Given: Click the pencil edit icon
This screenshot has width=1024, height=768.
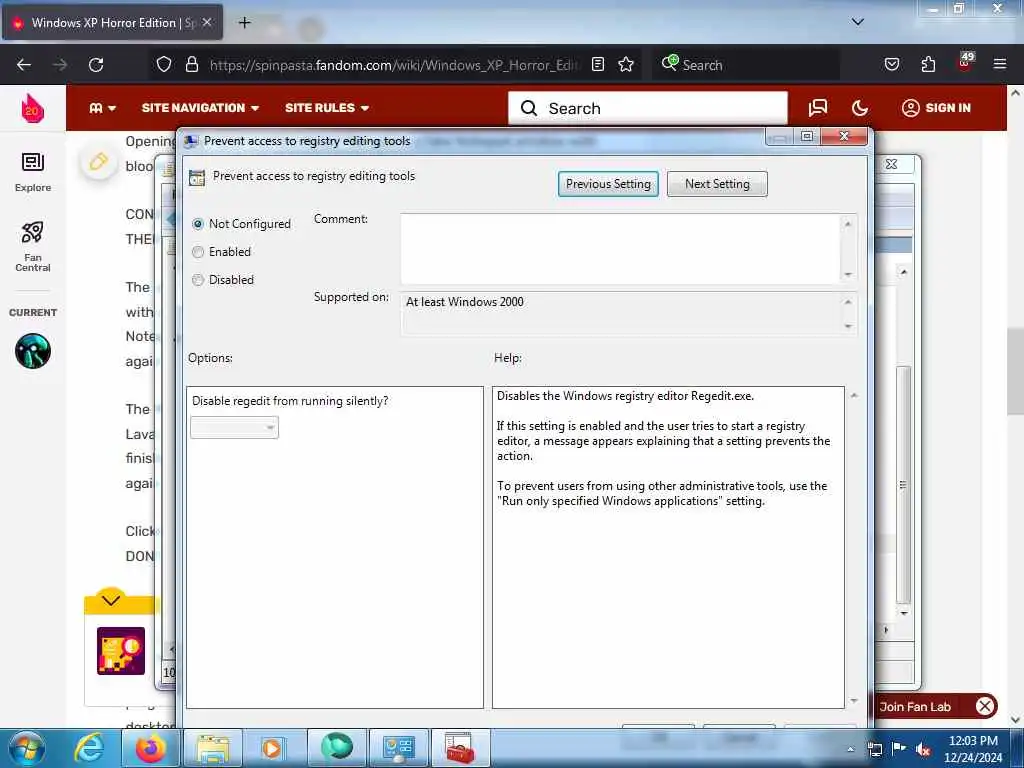Looking at the screenshot, I should (99, 161).
